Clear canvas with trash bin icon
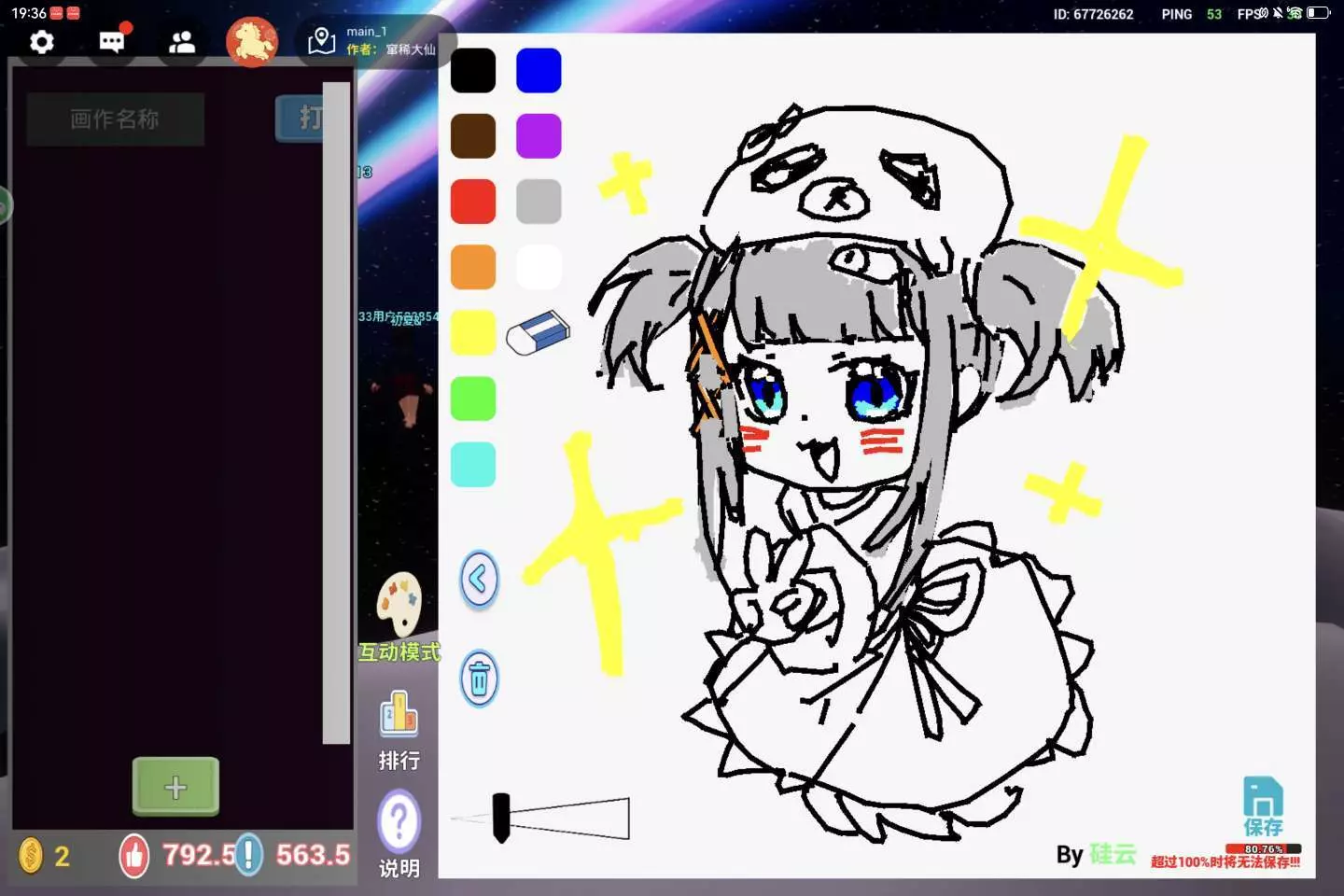This screenshot has width=1344, height=896. [479, 679]
